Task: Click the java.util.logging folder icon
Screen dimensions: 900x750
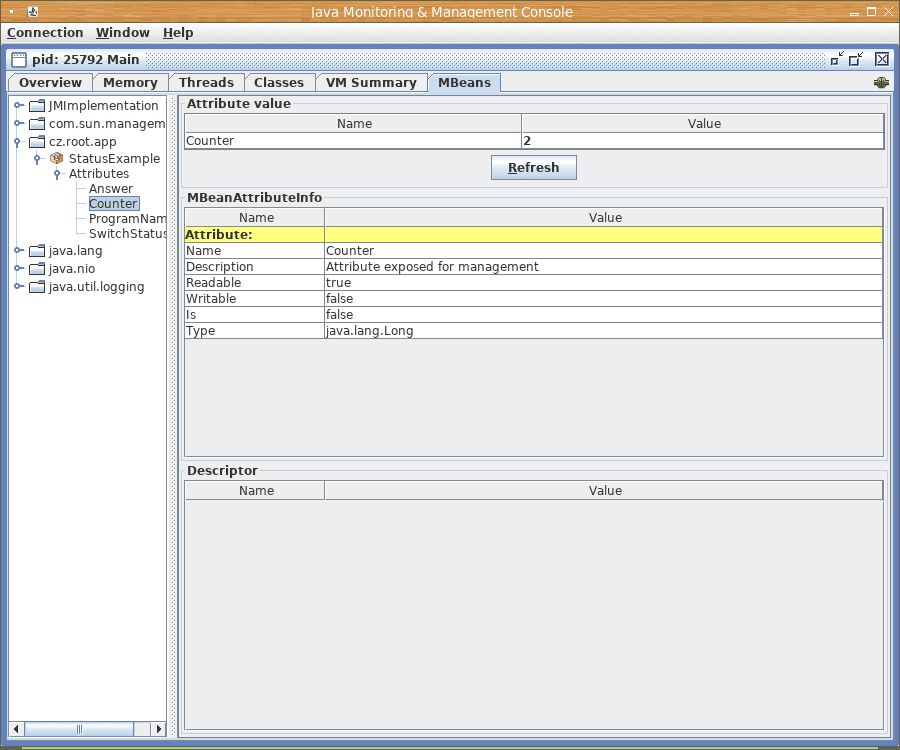Action: point(37,287)
